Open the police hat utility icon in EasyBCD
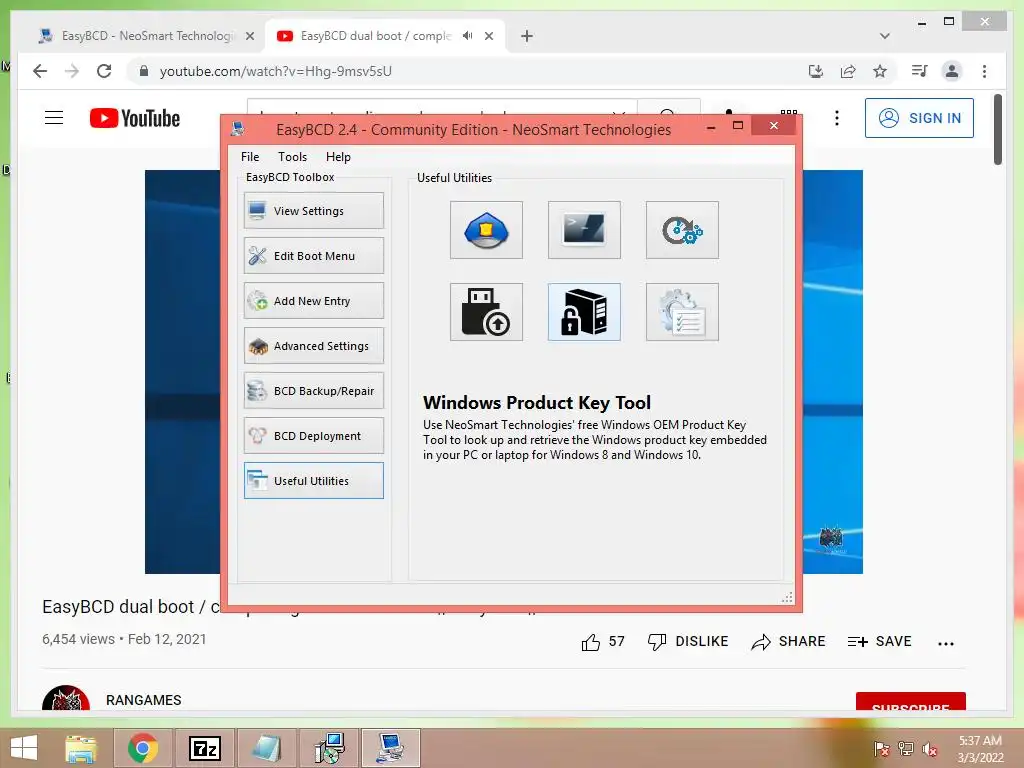 click(x=486, y=230)
